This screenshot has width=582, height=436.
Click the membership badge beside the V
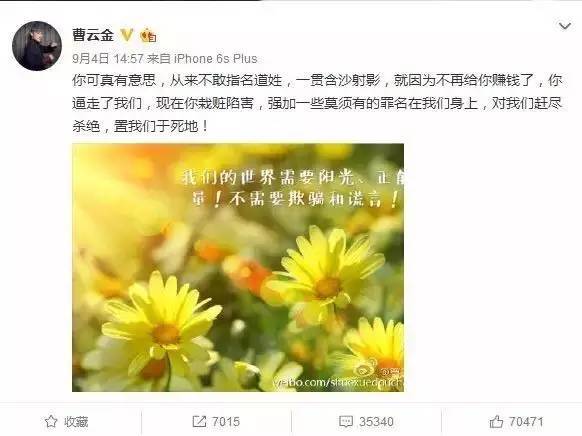[x=148, y=35]
